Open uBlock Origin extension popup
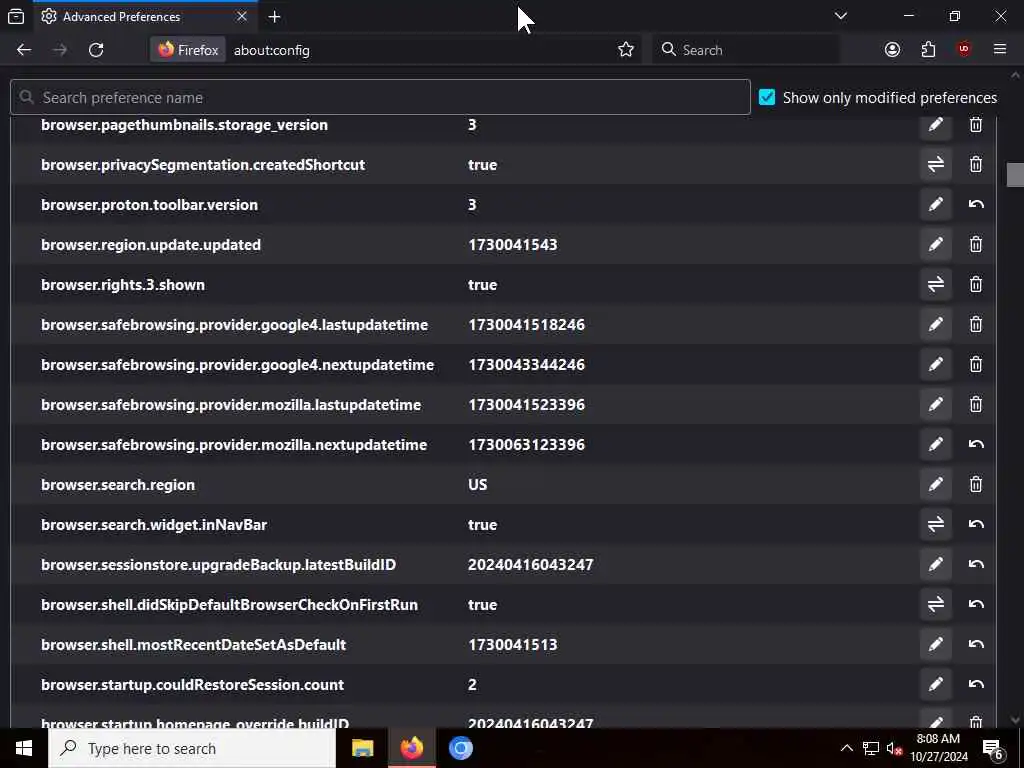The width and height of the screenshot is (1024, 768). [964, 50]
